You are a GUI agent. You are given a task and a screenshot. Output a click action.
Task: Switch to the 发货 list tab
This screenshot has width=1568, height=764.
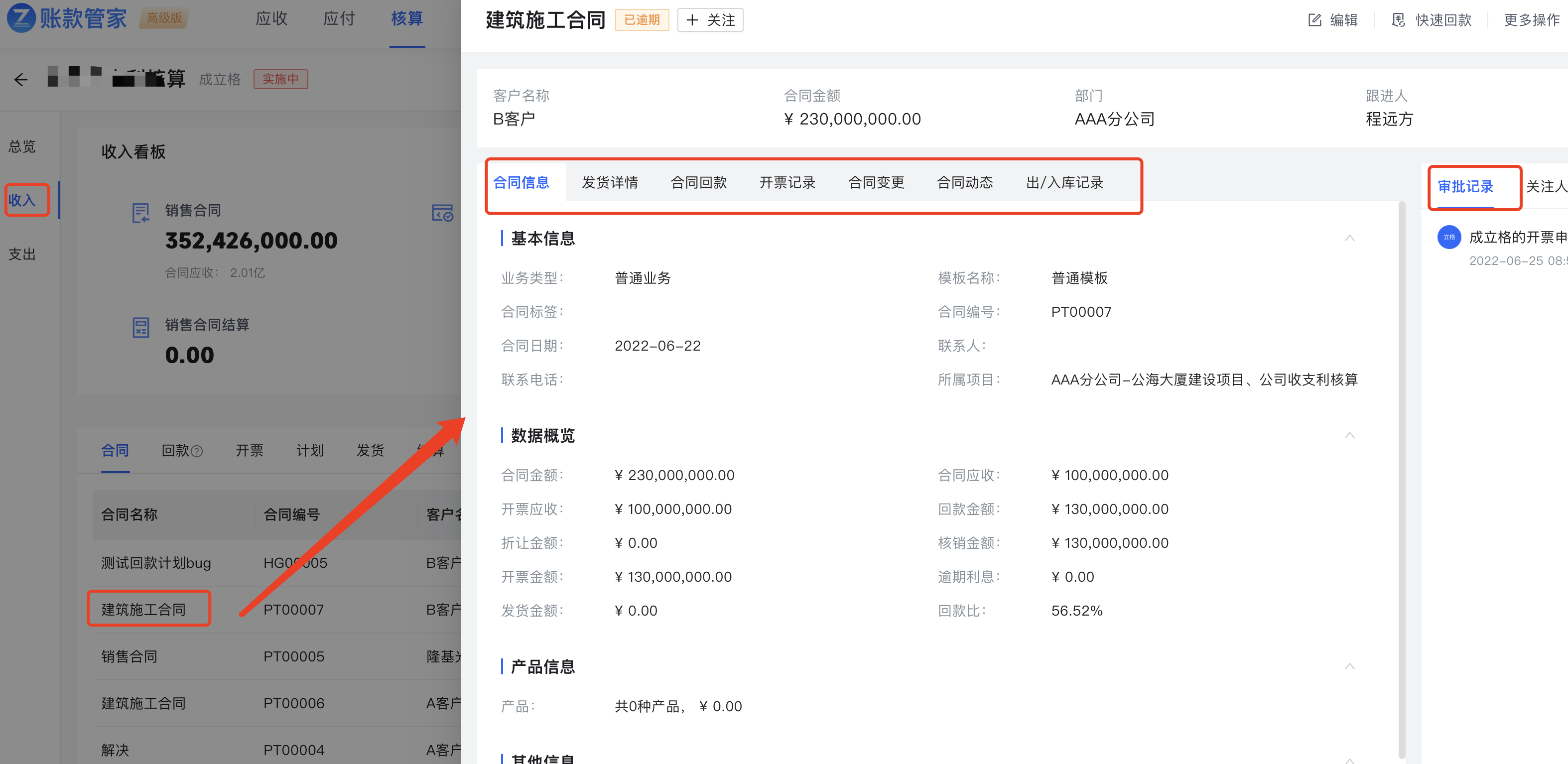pyautogui.click(x=370, y=451)
